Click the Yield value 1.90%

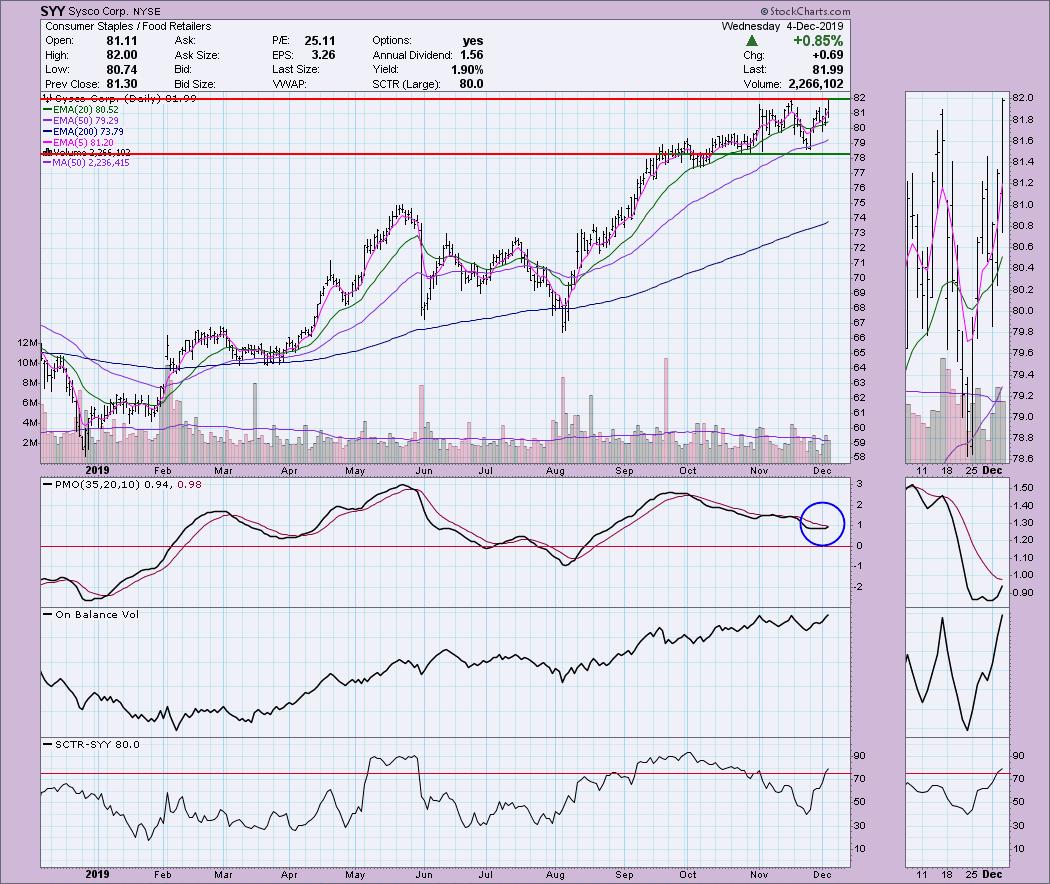pyautogui.click(x=467, y=70)
